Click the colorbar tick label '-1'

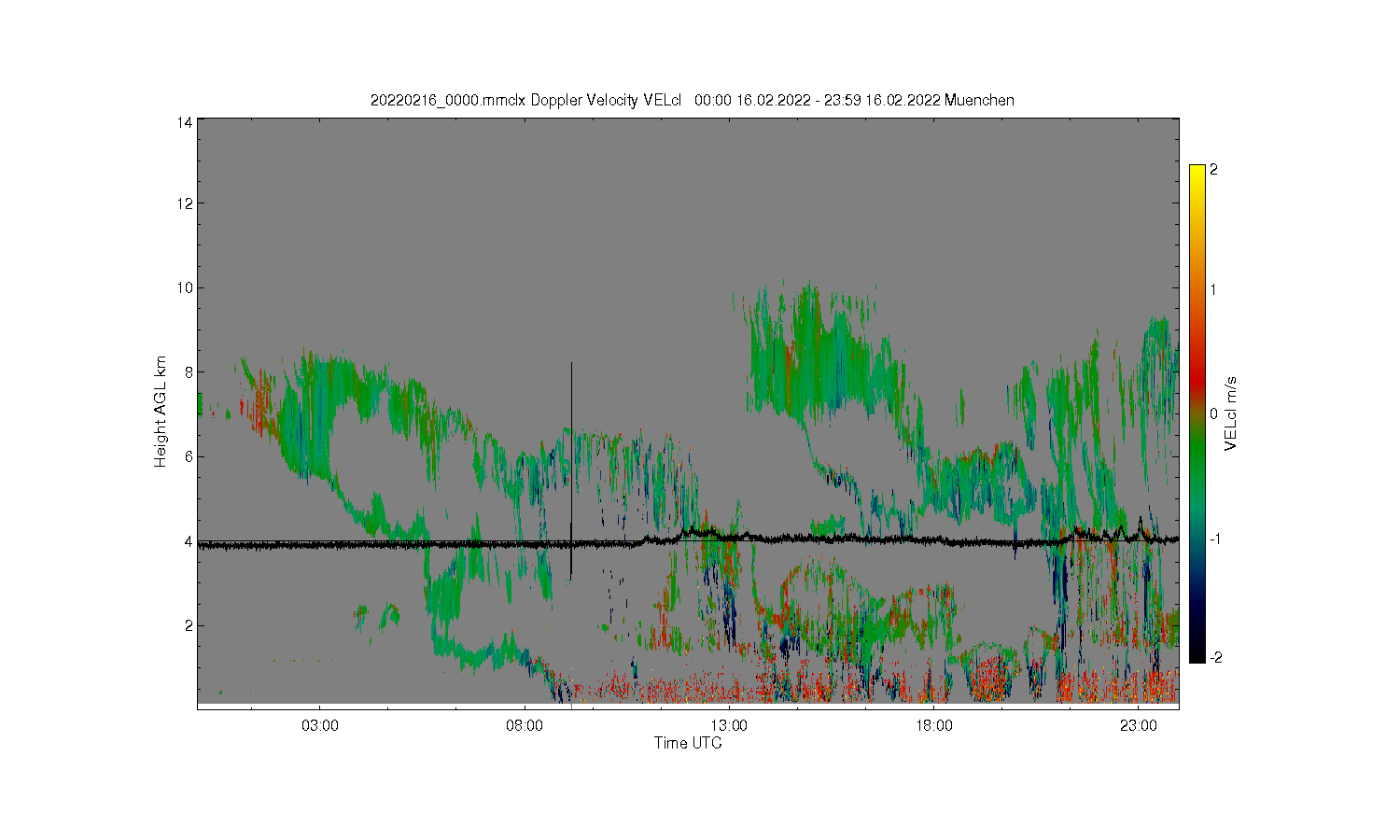click(x=1215, y=539)
